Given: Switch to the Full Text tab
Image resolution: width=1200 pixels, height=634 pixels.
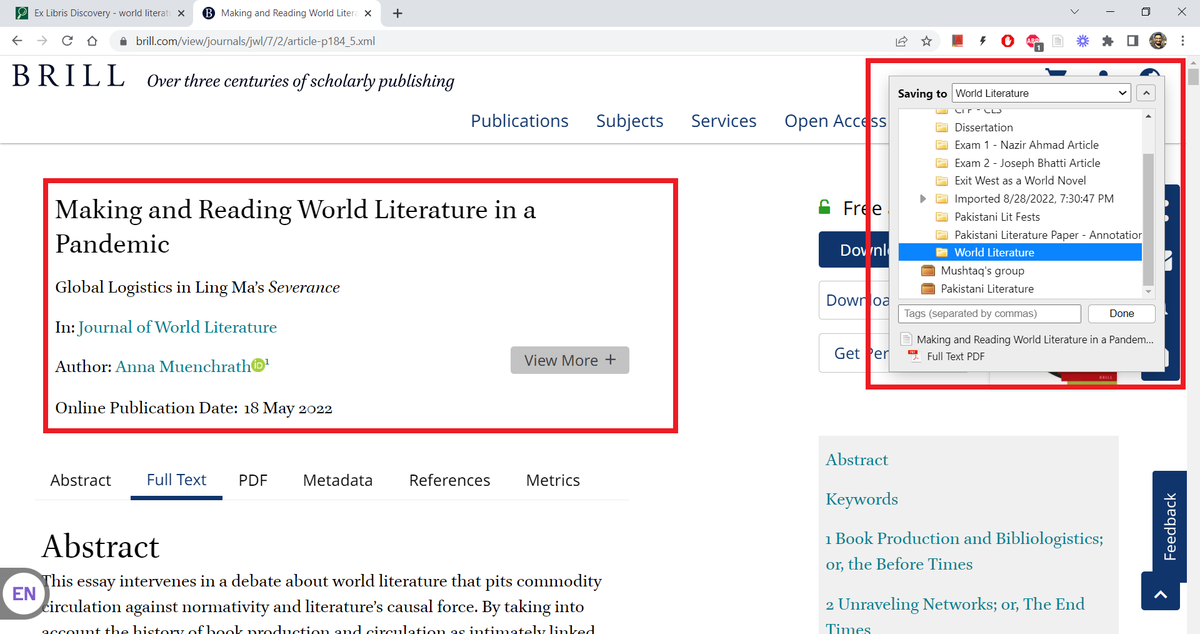Looking at the screenshot, I should coord(176,480).
